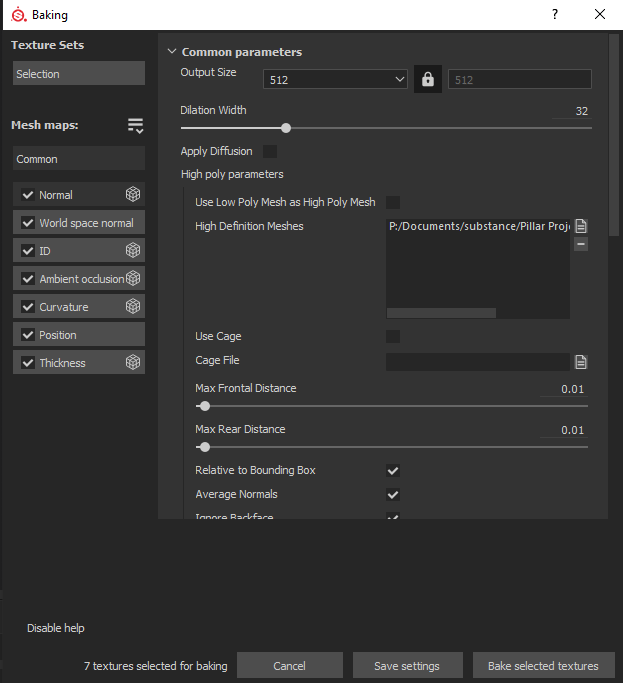Uncheck the Normal mesh map

[28, 195]
